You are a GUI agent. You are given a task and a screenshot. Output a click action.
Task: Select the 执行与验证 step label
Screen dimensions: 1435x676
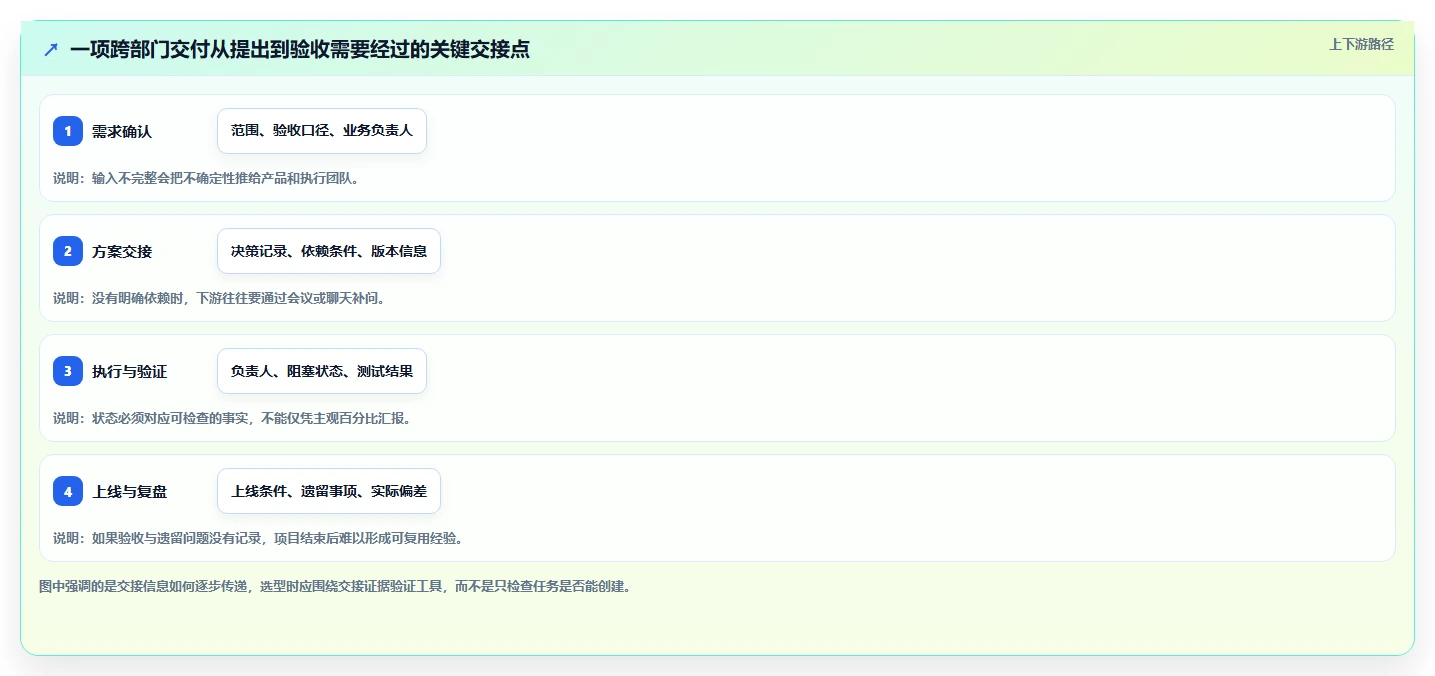tap(129, 371)
